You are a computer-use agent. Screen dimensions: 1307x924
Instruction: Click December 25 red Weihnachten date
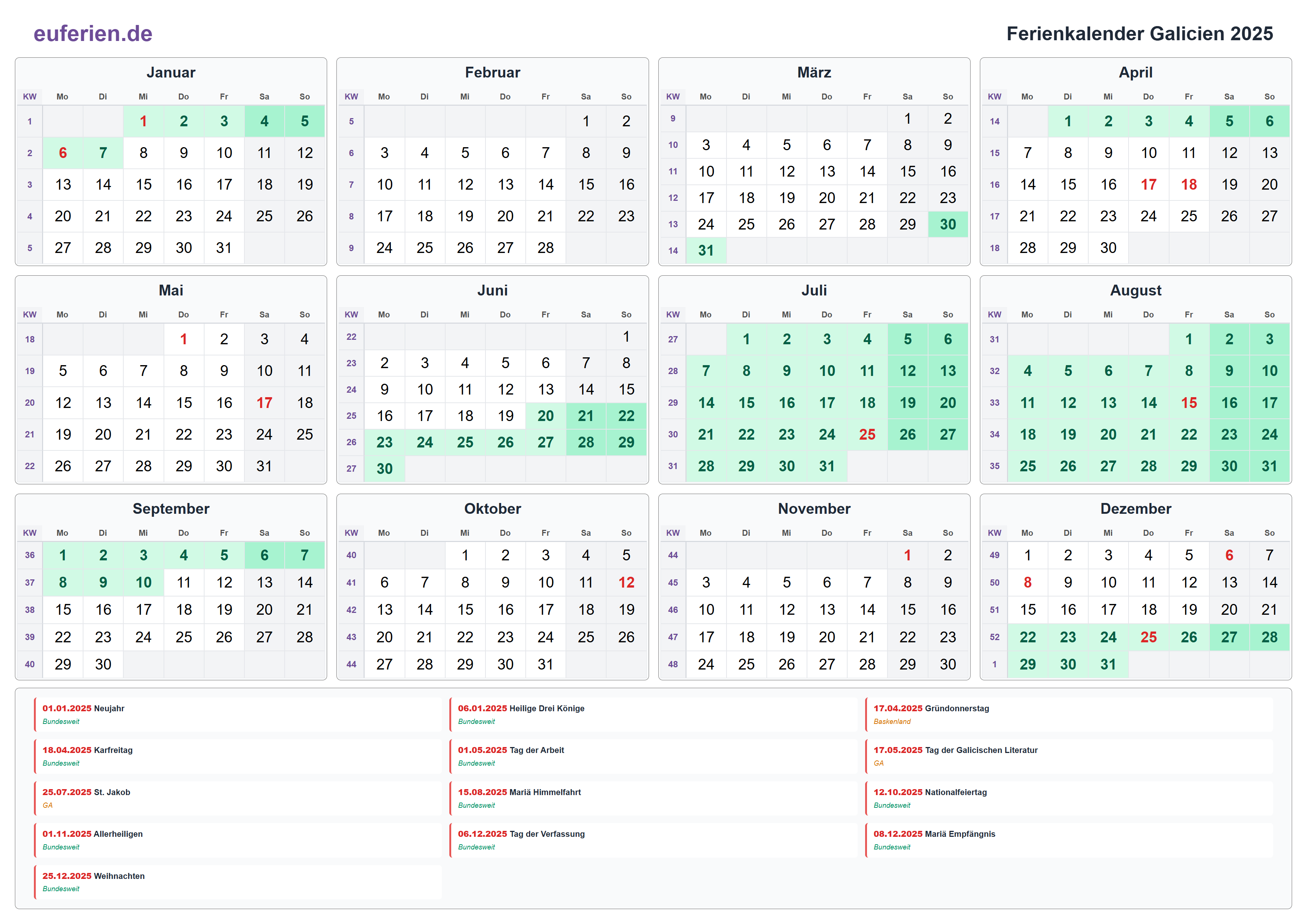(1148, 637)
